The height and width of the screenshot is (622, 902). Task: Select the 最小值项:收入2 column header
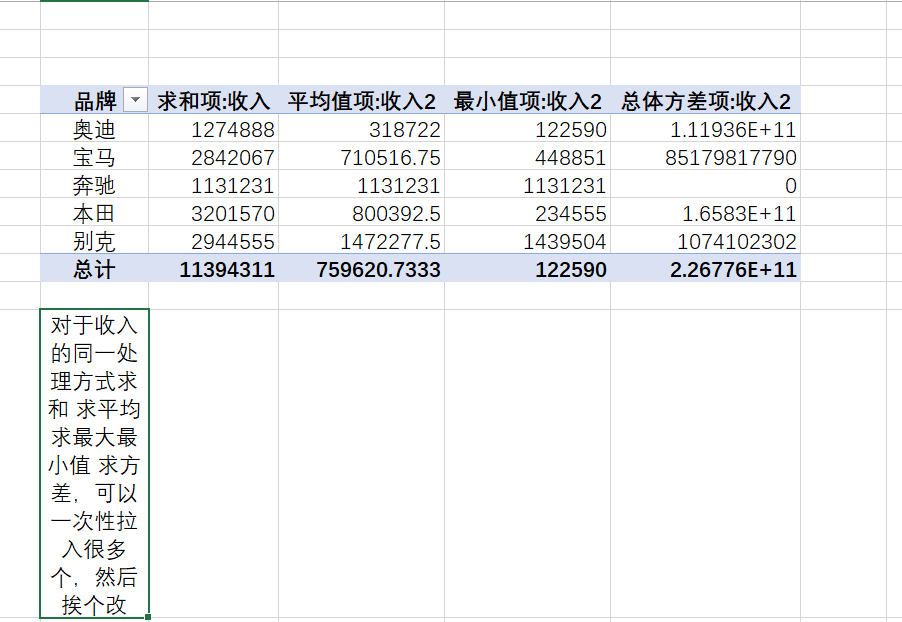(528, 100)
